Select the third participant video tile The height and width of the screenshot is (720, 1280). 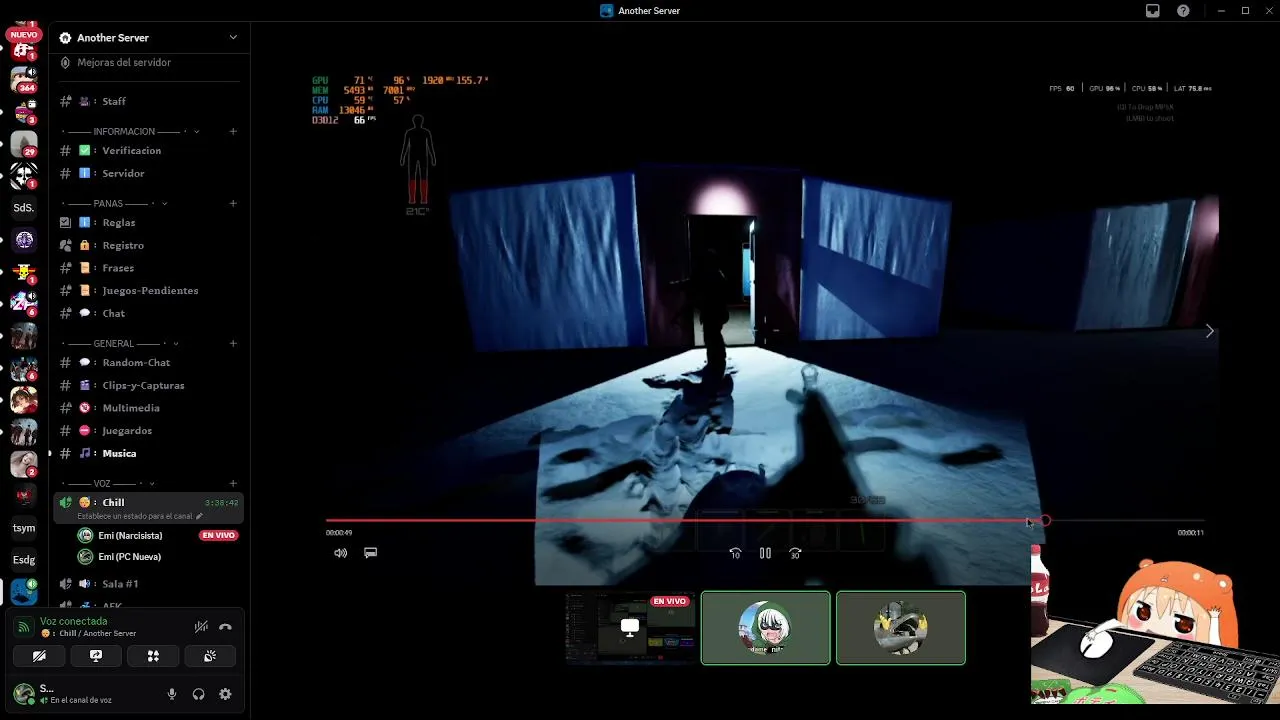(900, 628)
